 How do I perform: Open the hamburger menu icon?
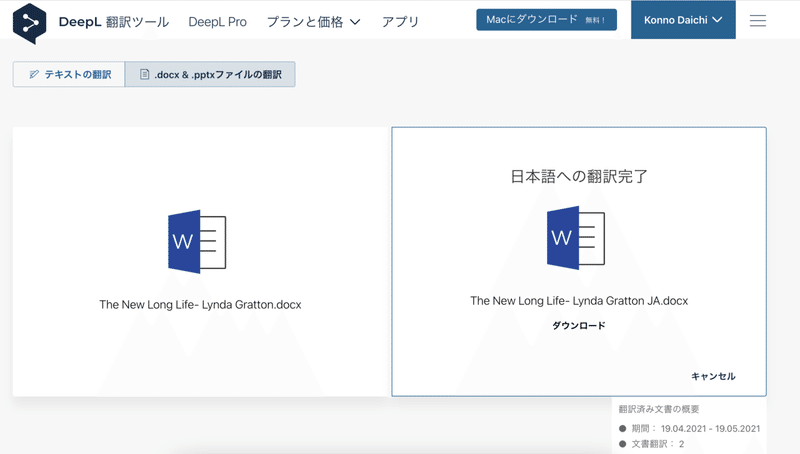point(758,20)
